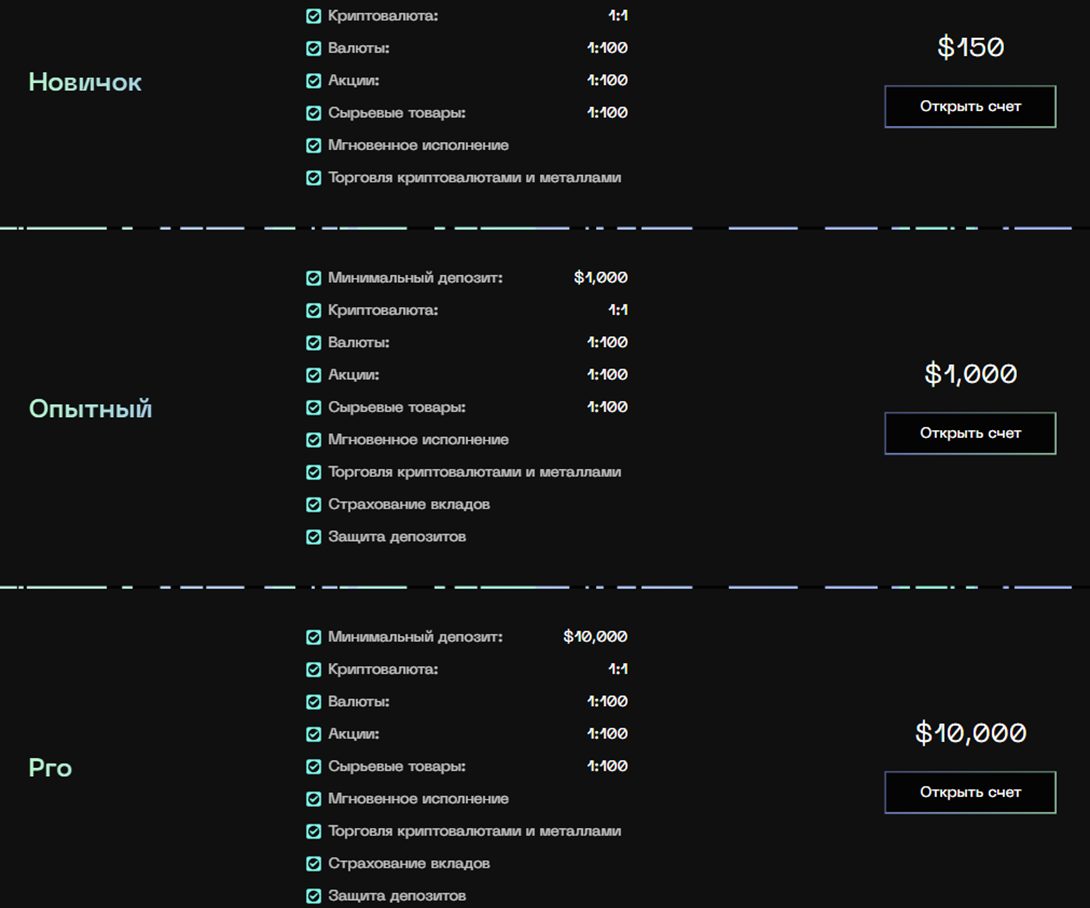Click checkmark icon beside Pro Защита депозитов
The height and width of the screenshot is (908, 1090).
coord(314,896)
